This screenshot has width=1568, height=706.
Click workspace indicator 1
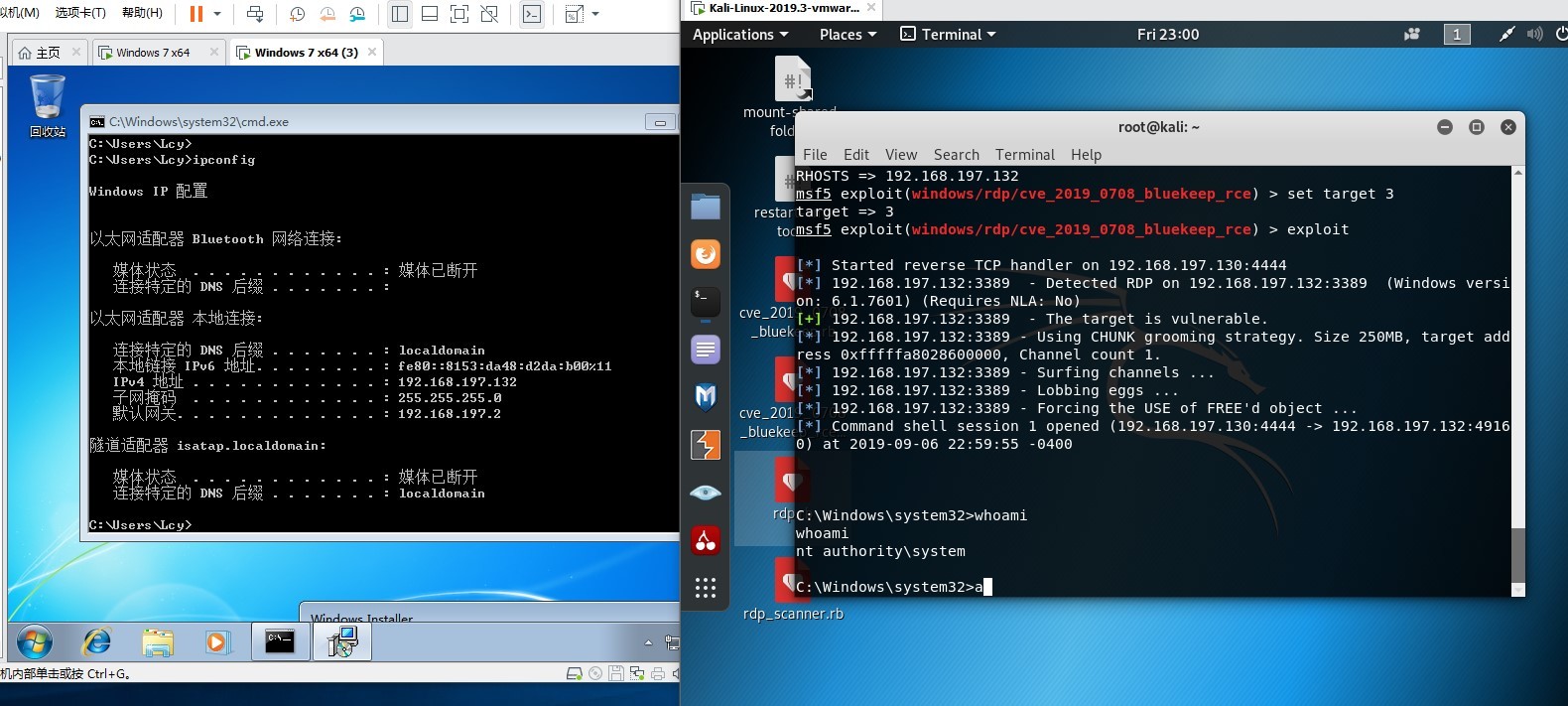[1457, 35]
